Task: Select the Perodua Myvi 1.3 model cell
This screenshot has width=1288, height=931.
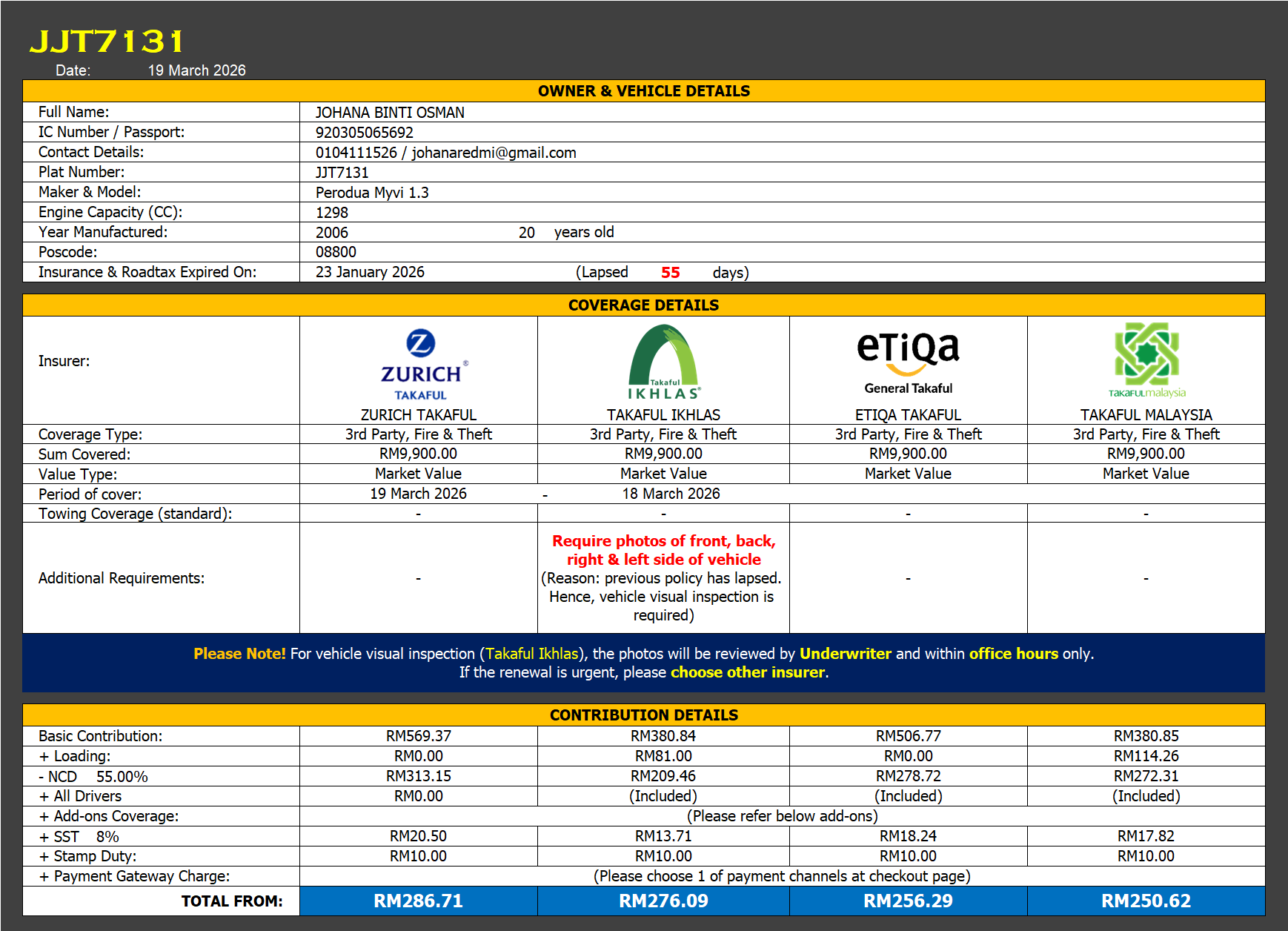Action: pyautogui.click(x=372, y=193)
